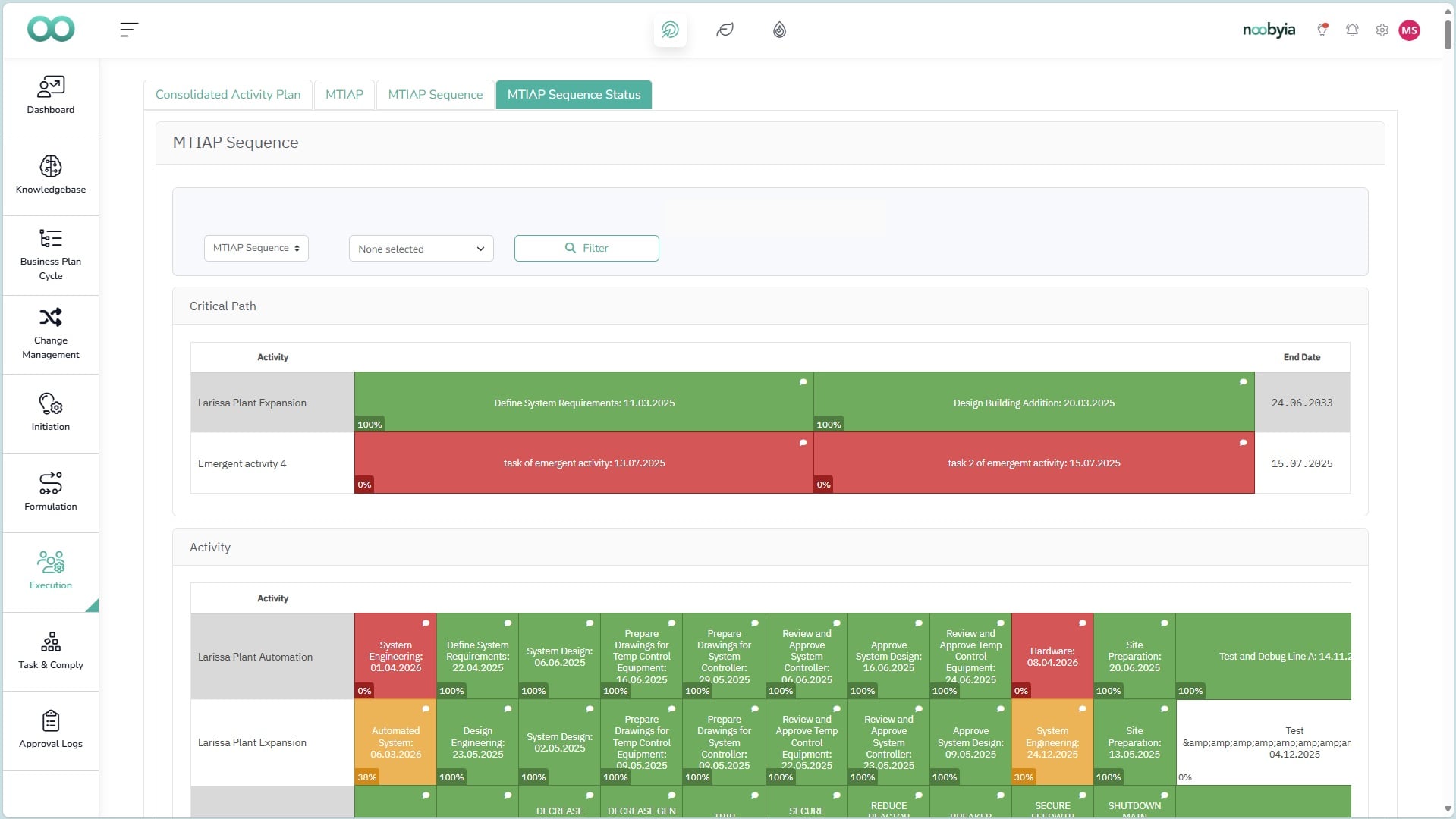Viewport: 1456px width, 819px height.
Task: Open Task & Comply section
Action: 51,651
